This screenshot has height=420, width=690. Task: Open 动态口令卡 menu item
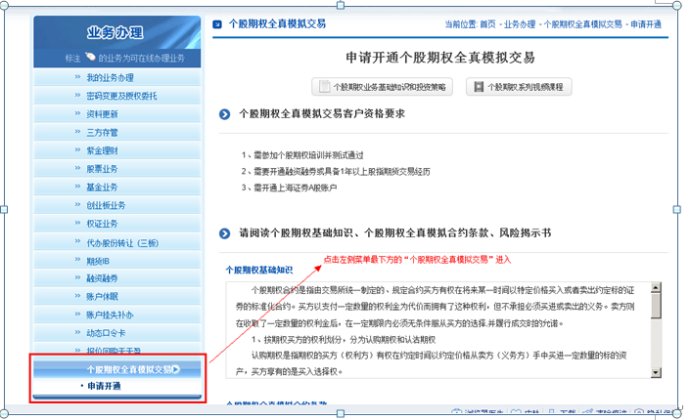click(x=117, y=333)
